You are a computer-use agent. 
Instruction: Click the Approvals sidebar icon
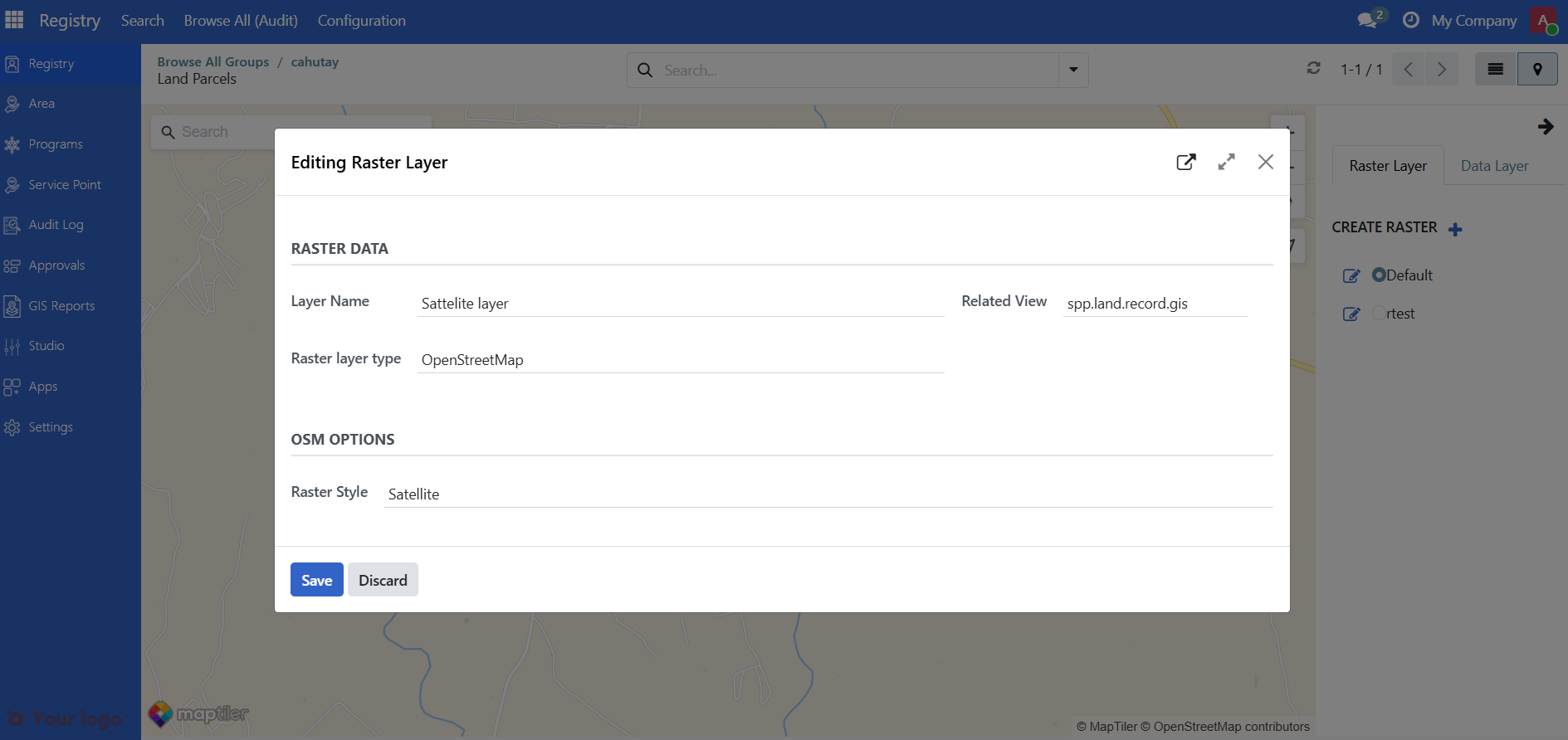tap(12, 265)
